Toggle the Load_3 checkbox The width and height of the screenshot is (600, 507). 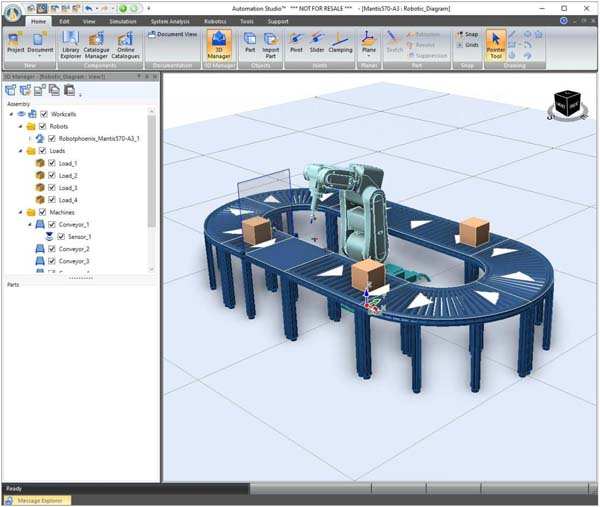click(52, 188)
